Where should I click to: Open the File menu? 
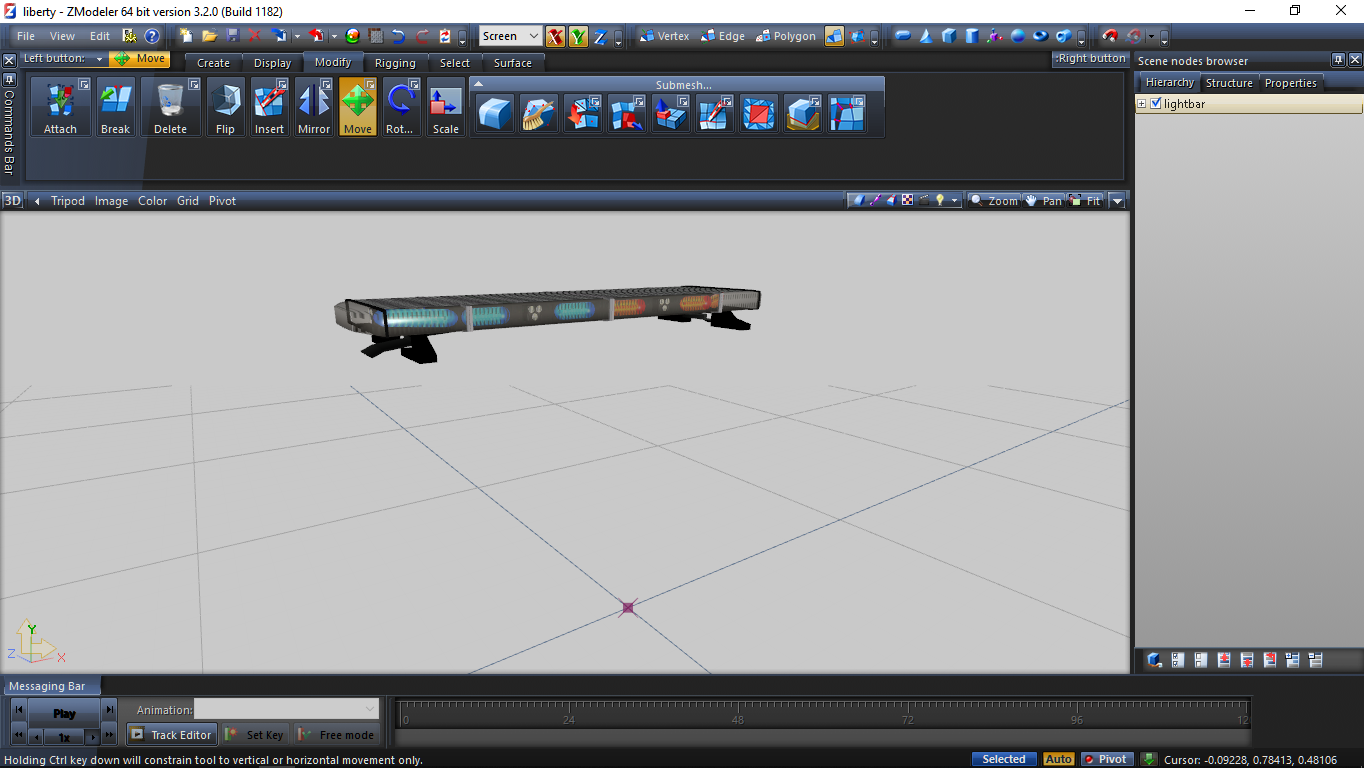[26, 36]
